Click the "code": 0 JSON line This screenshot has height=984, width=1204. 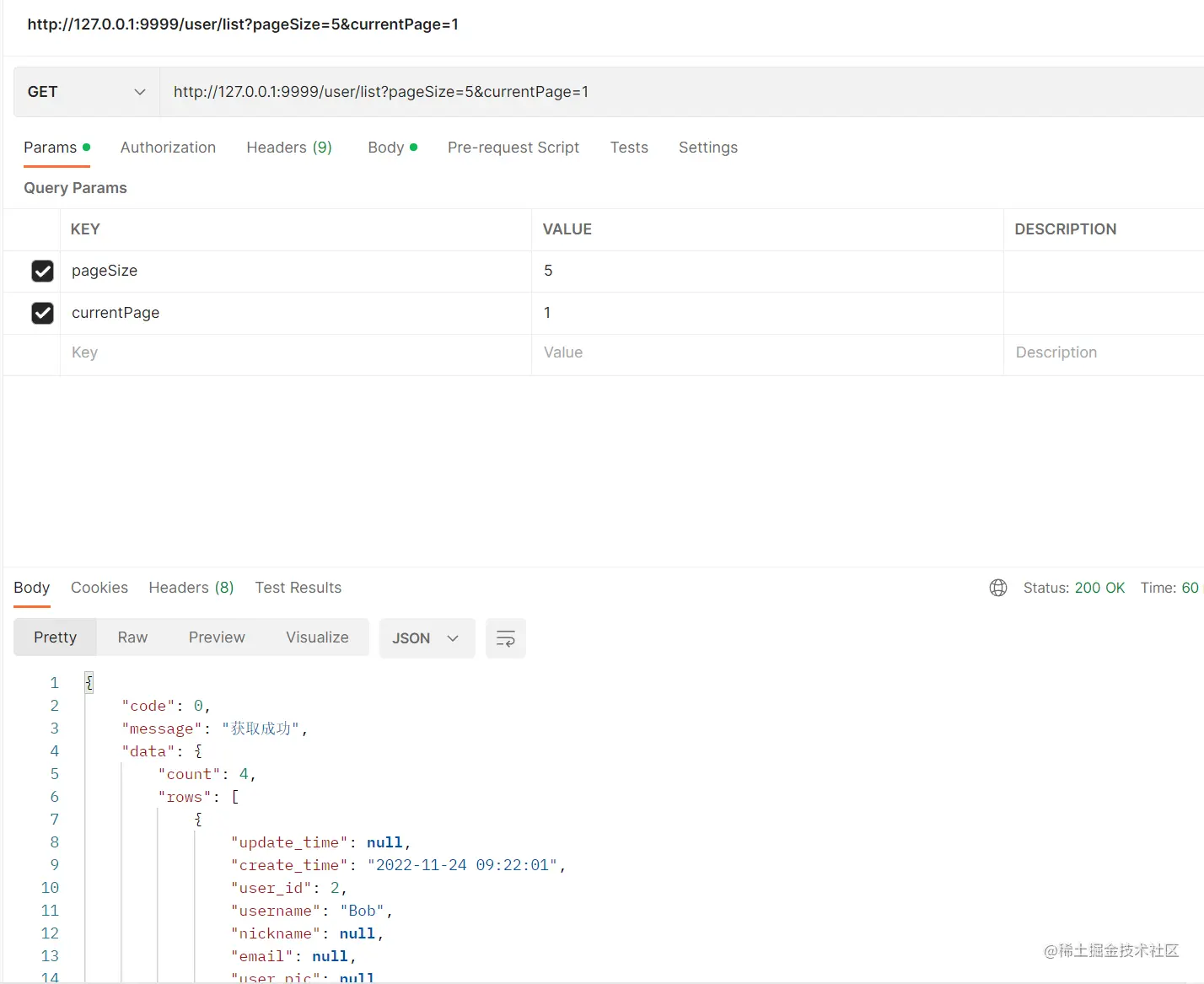point(166,706)
